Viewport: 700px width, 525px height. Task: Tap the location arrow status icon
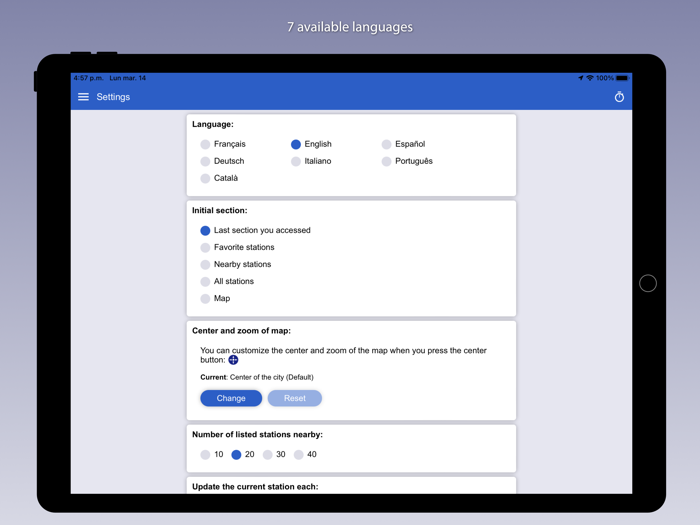pos(580,78)
